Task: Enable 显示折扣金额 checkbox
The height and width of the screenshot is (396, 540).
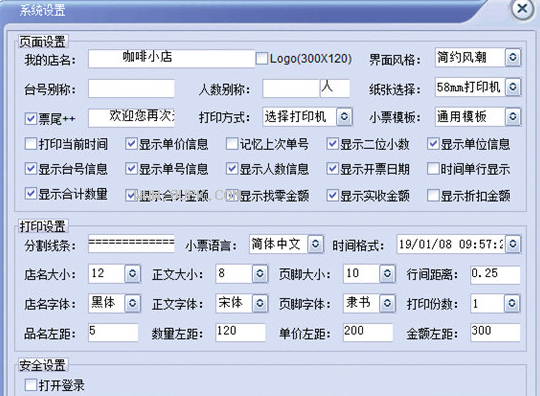Action: (433, 196)
